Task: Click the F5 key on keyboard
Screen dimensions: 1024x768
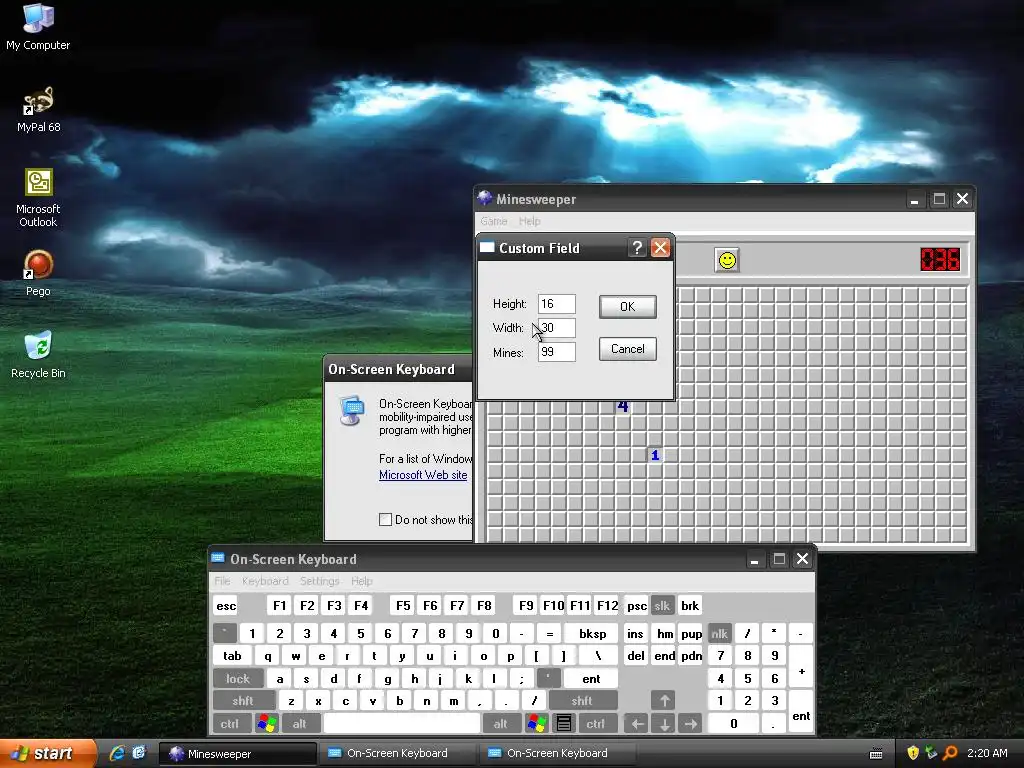Action: tap(403, 606)
